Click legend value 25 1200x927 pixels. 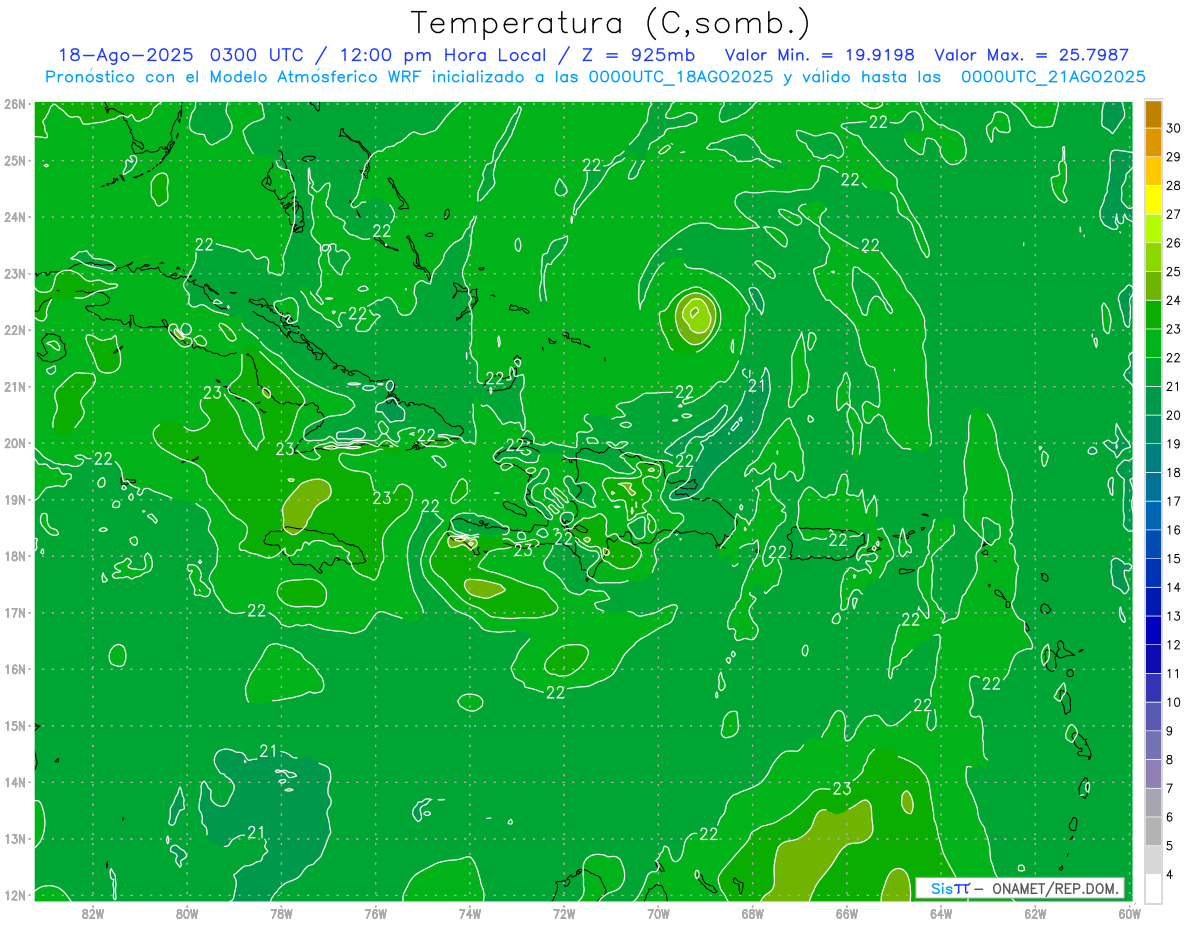[1173, 272]
